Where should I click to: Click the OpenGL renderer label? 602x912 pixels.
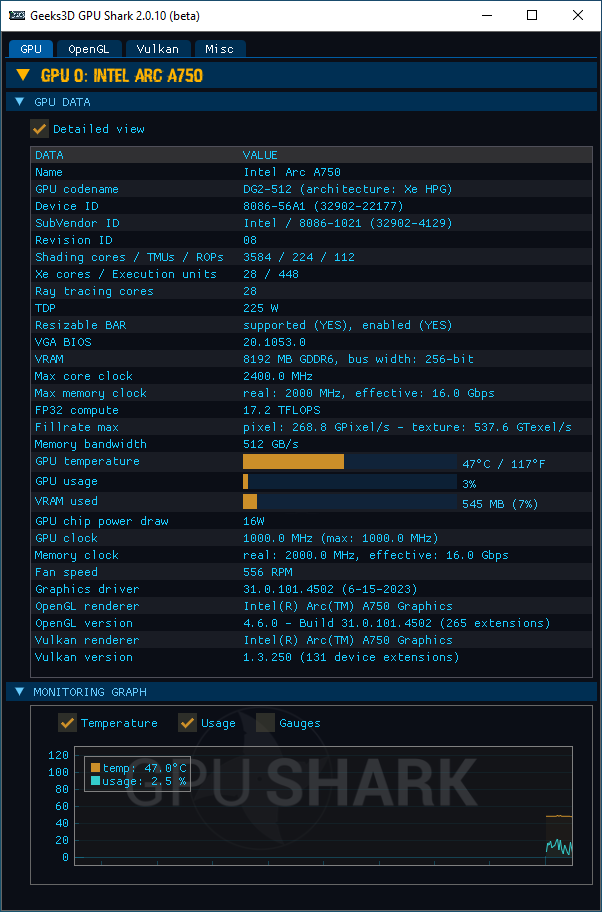point(87,605)
